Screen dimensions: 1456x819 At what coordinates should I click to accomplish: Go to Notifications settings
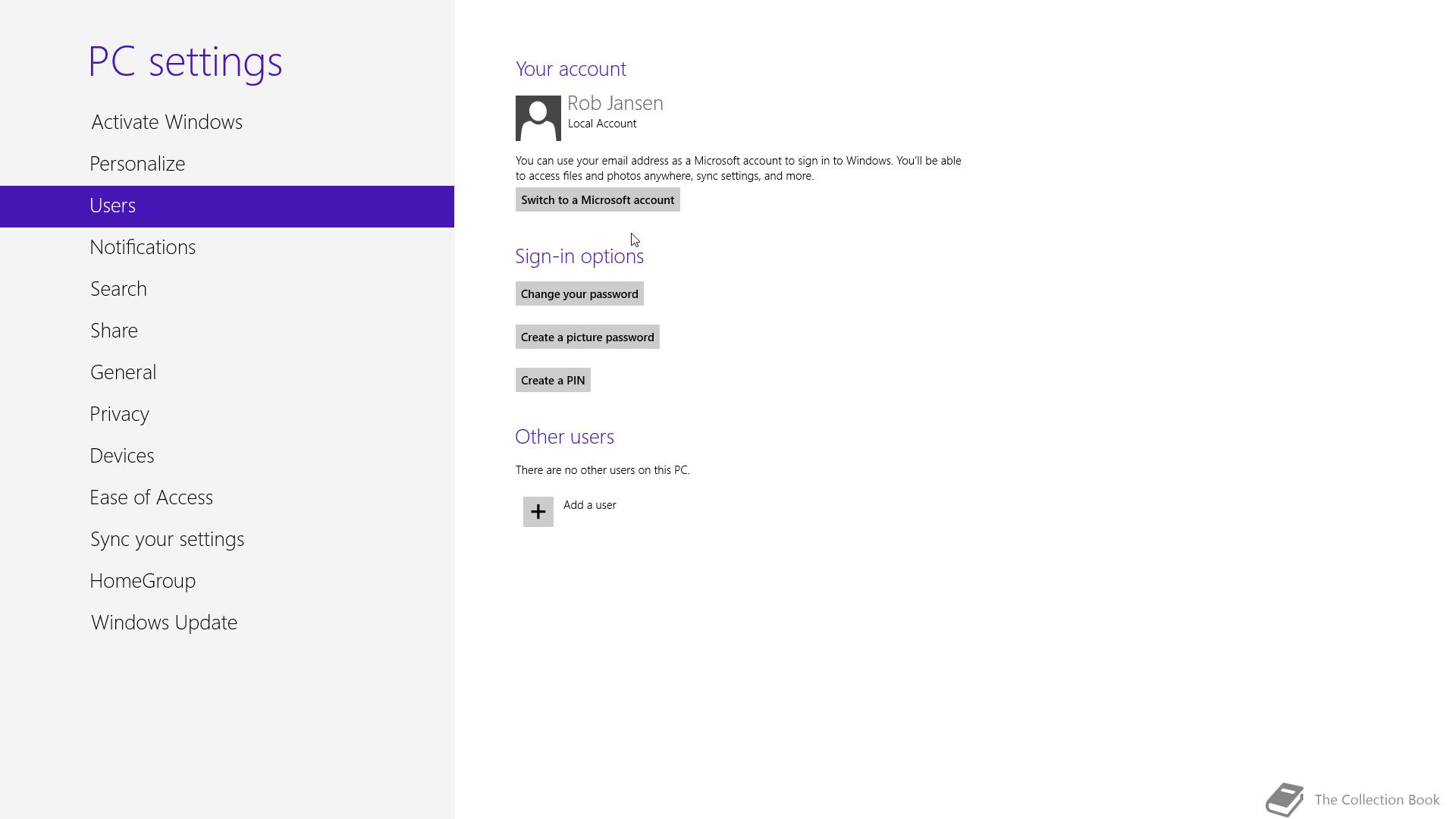tap(227, 247)
